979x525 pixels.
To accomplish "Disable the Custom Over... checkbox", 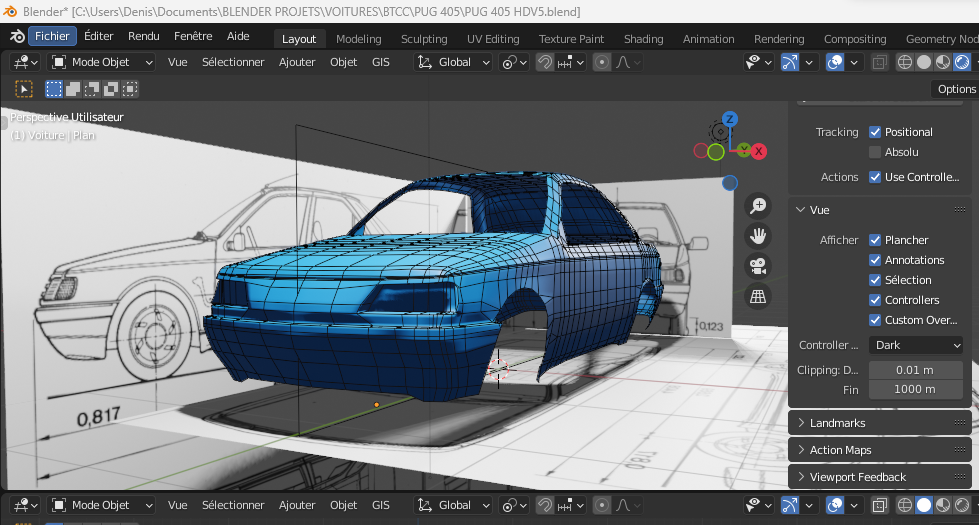I will [x=875, y=320].
